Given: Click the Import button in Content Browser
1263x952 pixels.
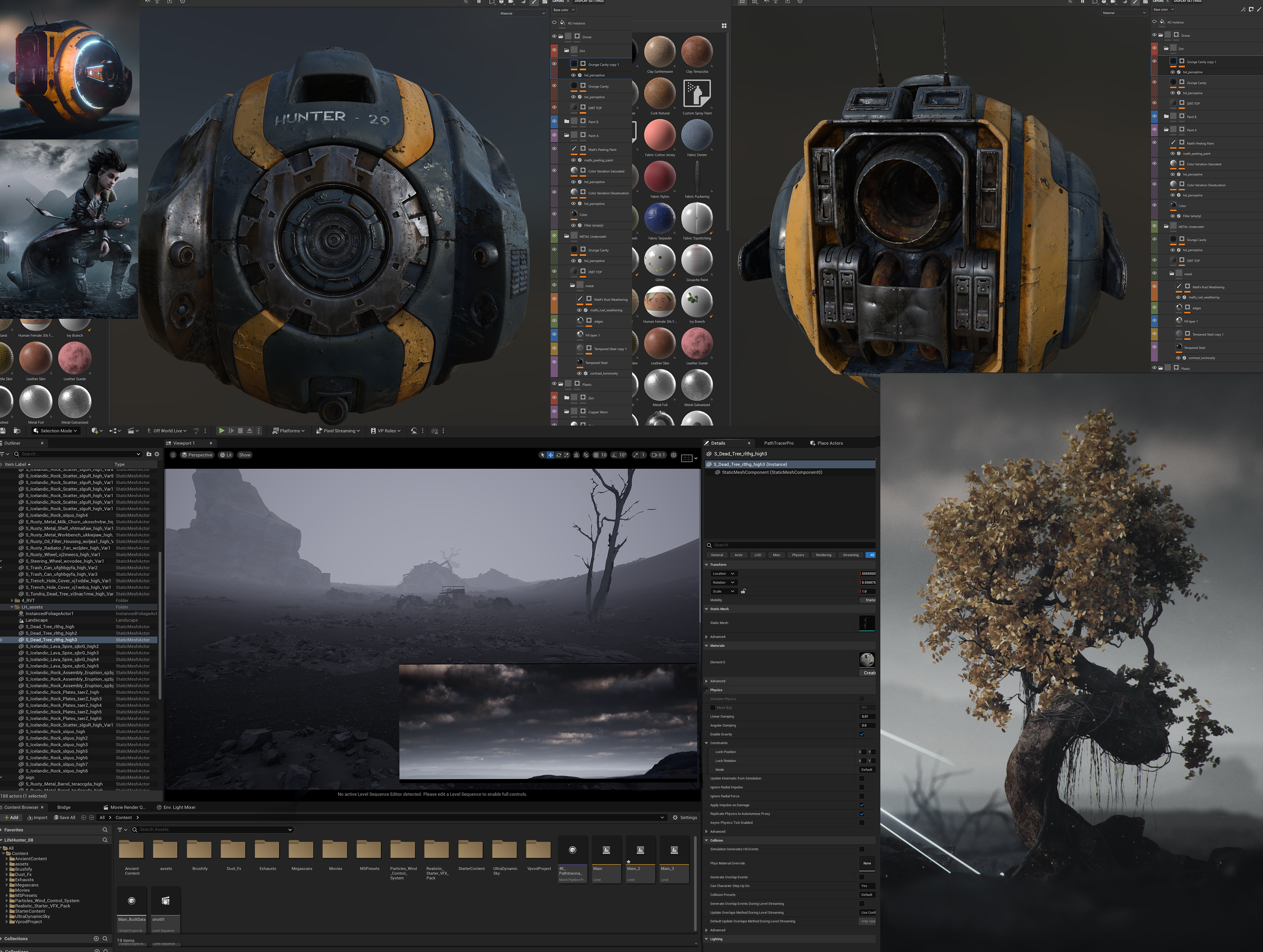Looking at the screenshot, I should click(x=38, y=818).
